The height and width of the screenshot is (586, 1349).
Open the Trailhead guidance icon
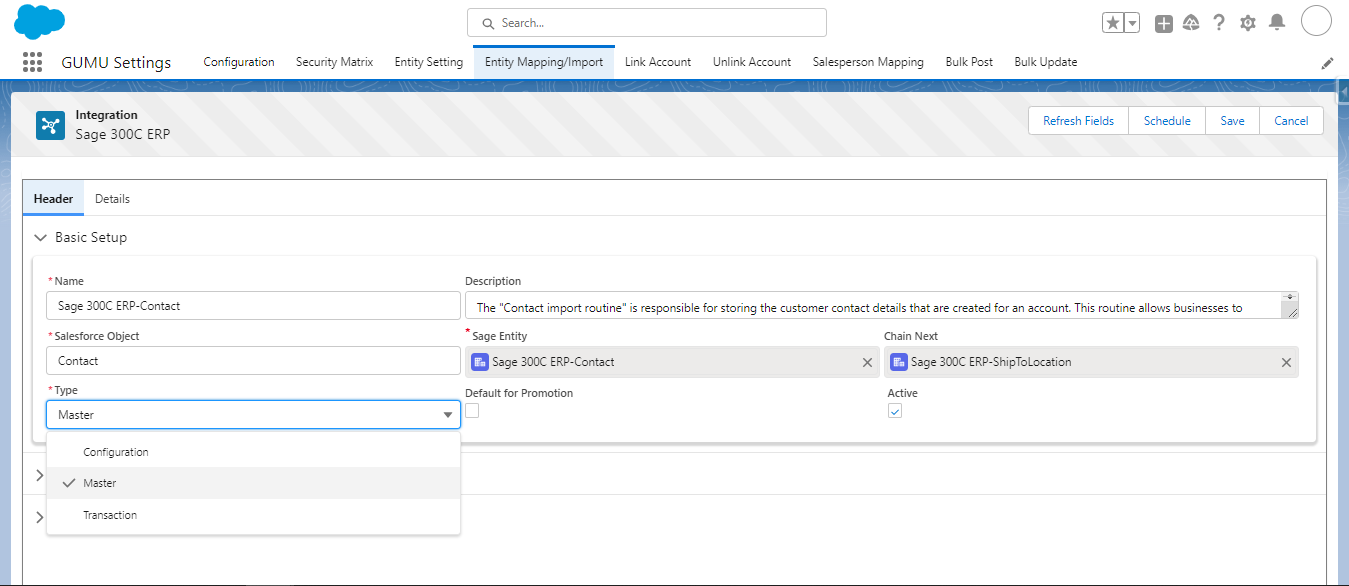click(1190, 23)
